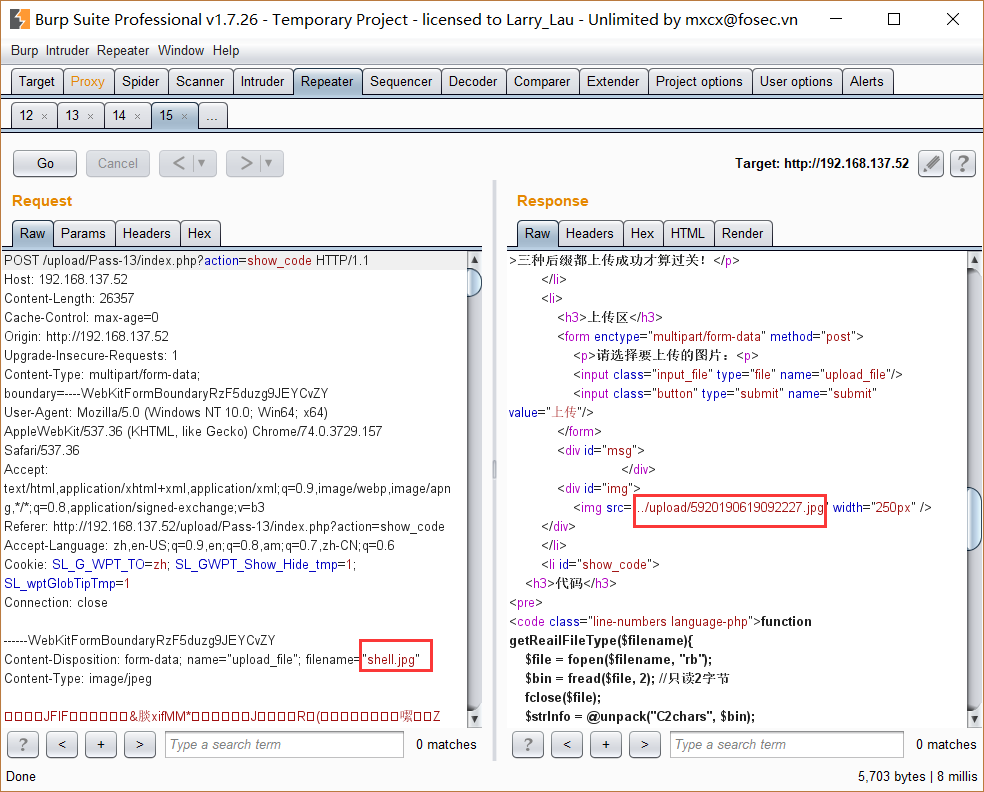The image size is (984, 792).
Task: Switch to the Decoder tab
Action: click(x=473, y=82)
